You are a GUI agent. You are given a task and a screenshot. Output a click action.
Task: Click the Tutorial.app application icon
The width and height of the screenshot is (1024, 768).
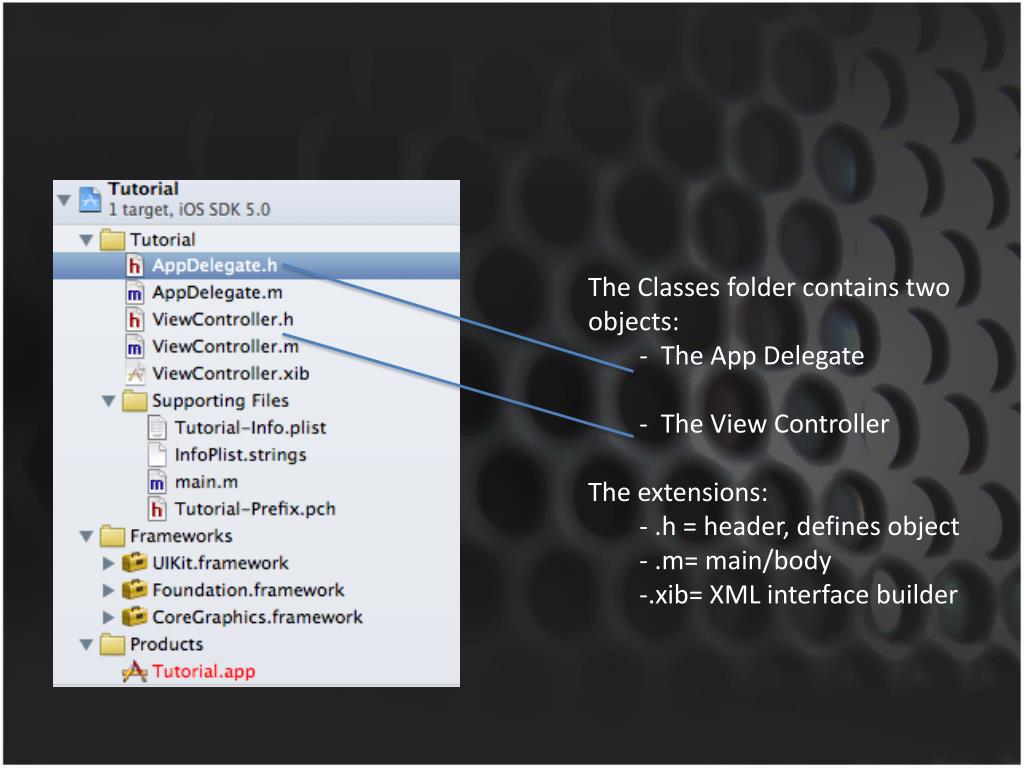point(135,671)
